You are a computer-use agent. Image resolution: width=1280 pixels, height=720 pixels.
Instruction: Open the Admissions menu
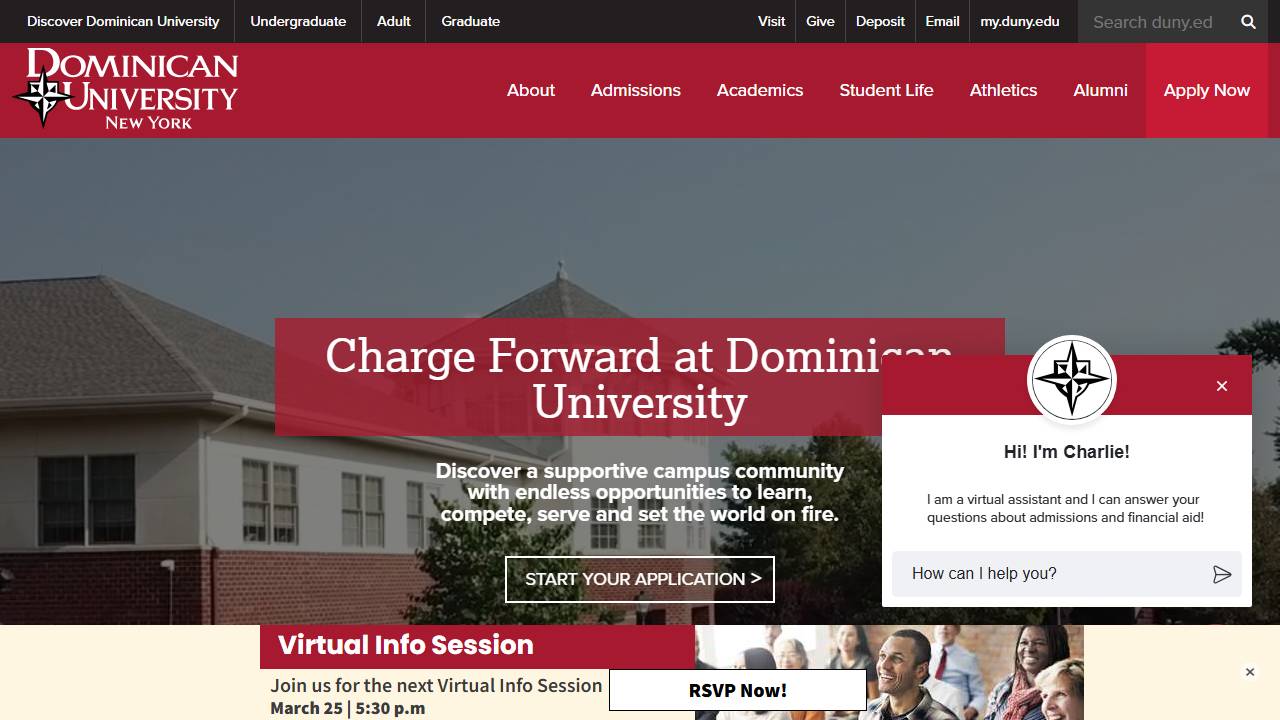click(636, 90)
